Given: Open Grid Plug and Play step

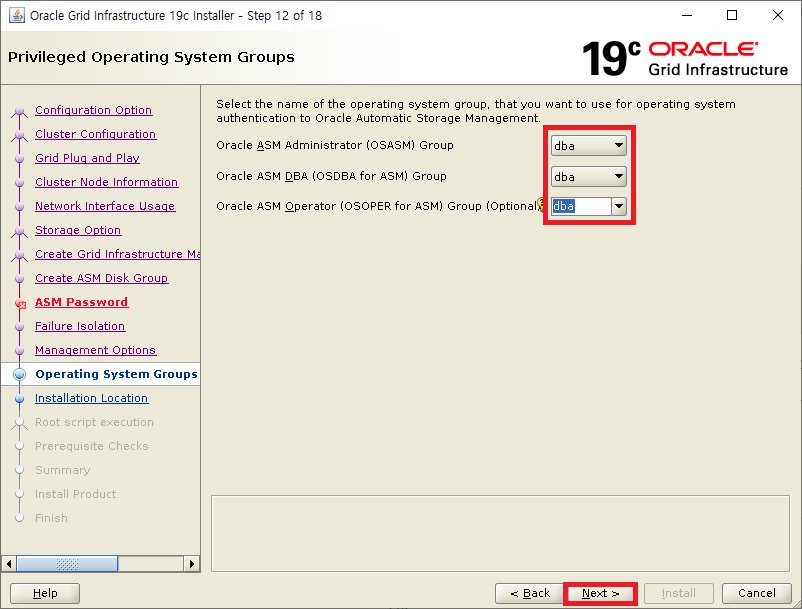Looking at the screenshot, I should [87, 158].
